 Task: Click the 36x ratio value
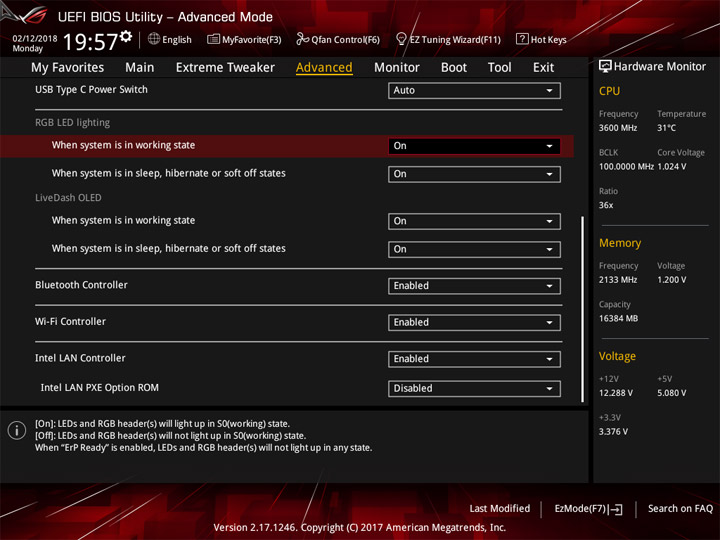click(606, 205)
